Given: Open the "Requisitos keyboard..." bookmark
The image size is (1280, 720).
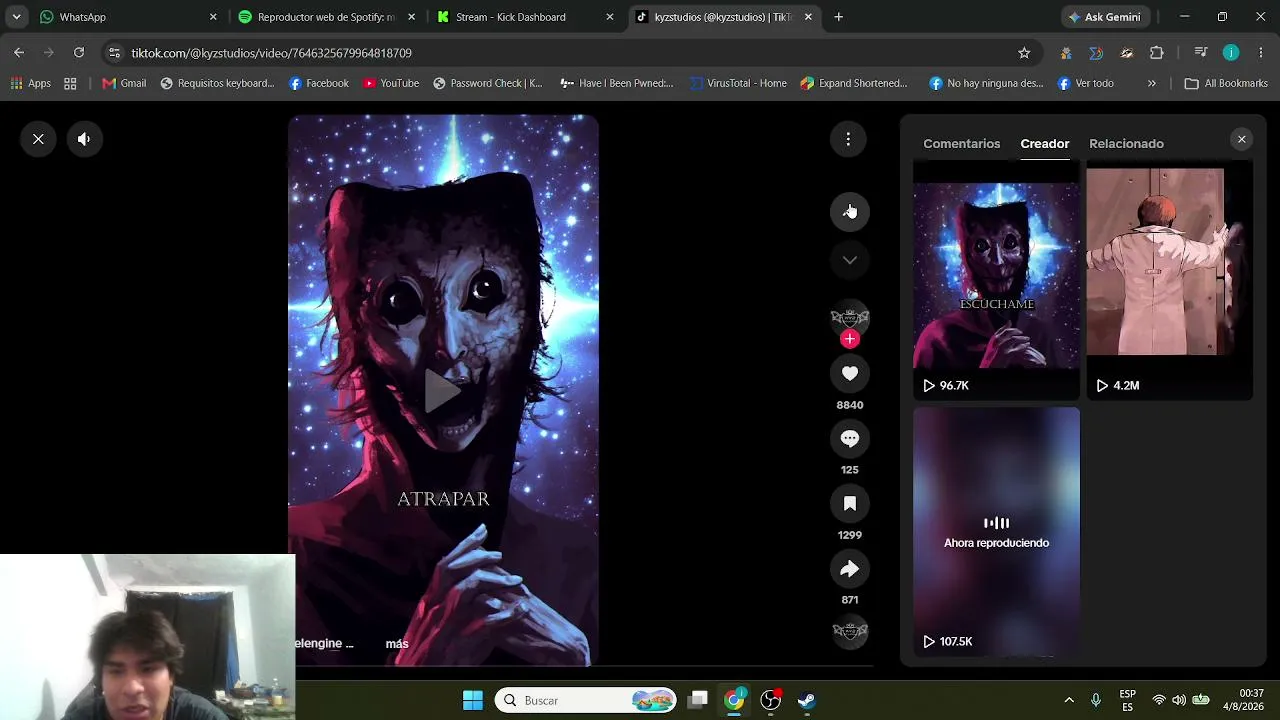Looking at the screenshot, I should tap(217, 84).
